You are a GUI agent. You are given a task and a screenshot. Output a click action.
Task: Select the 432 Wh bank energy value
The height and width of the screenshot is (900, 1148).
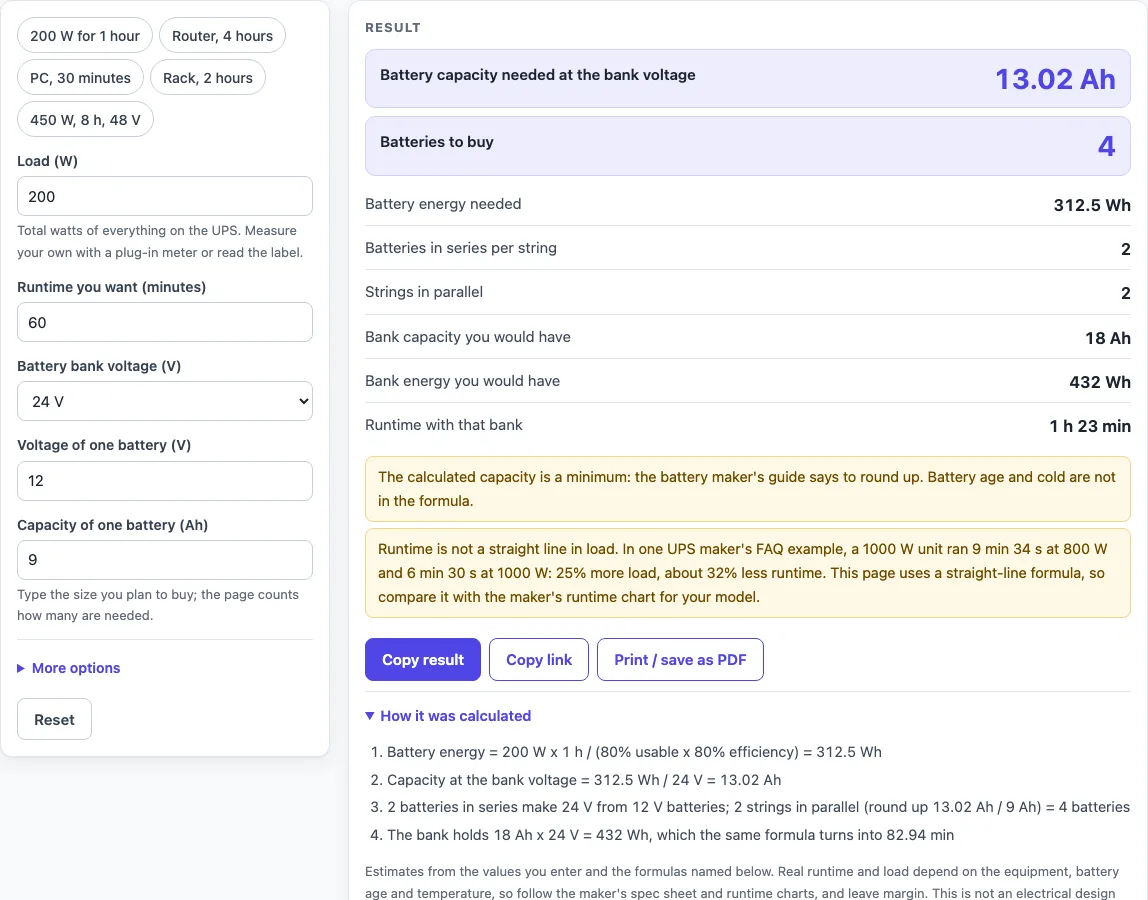1100,382
